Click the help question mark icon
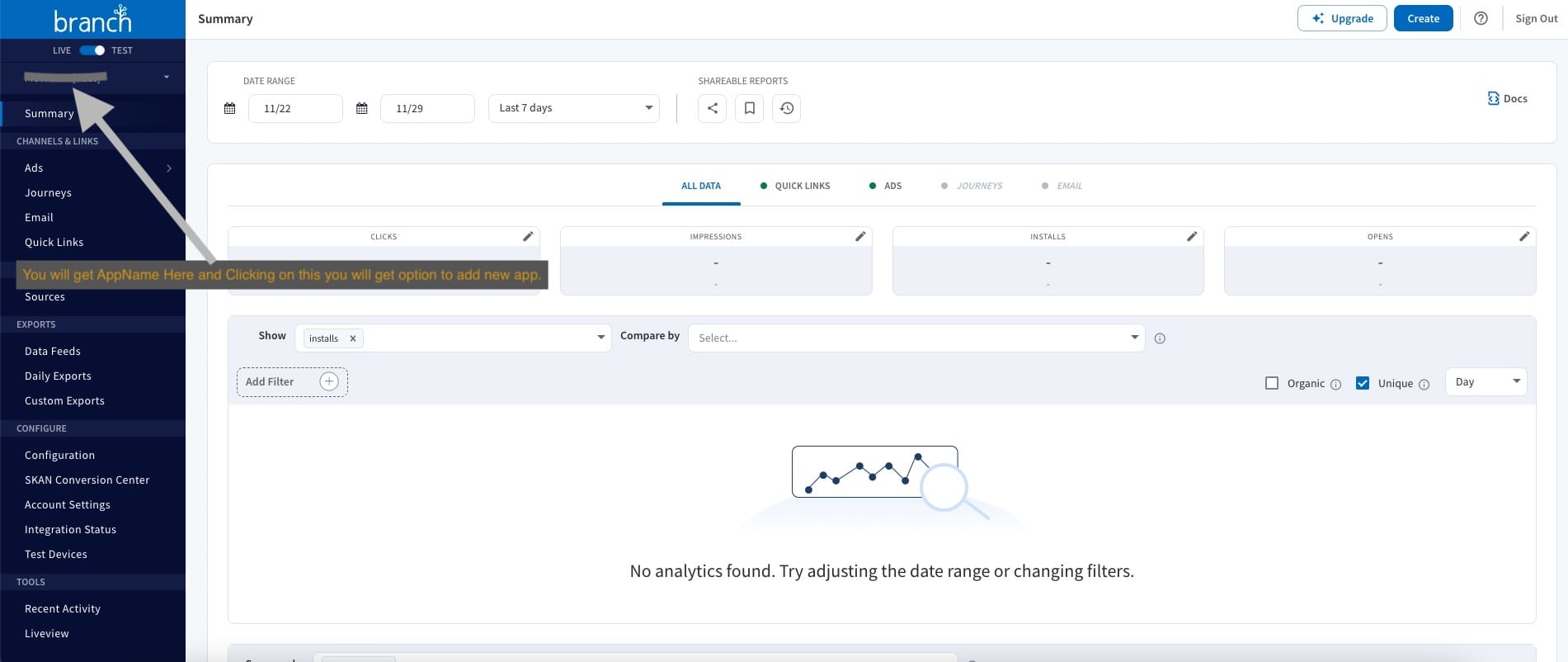 [1481, 18]
